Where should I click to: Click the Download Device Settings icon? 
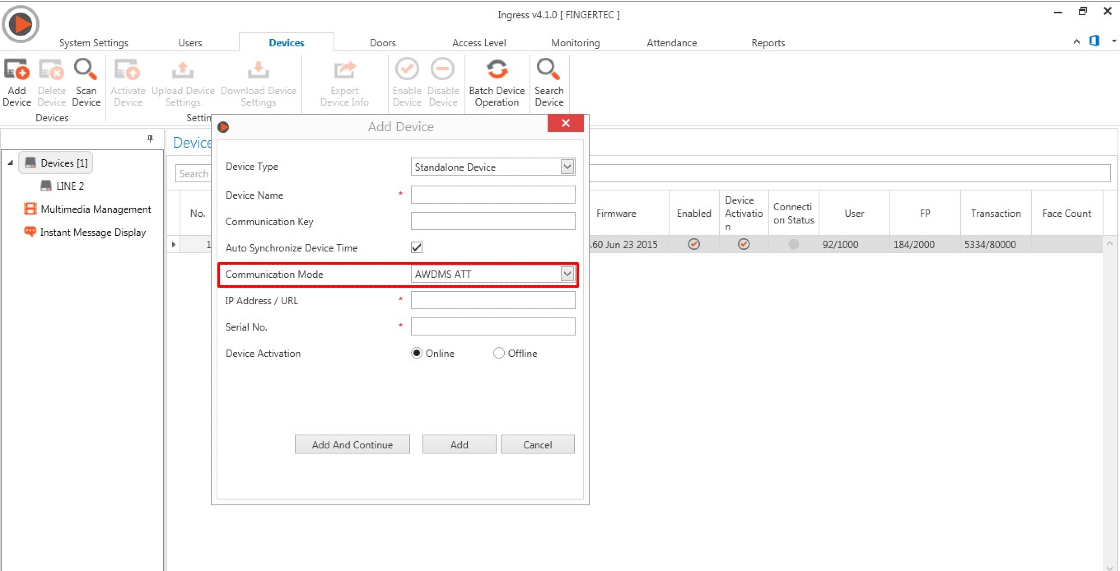(x=258, y=69)
